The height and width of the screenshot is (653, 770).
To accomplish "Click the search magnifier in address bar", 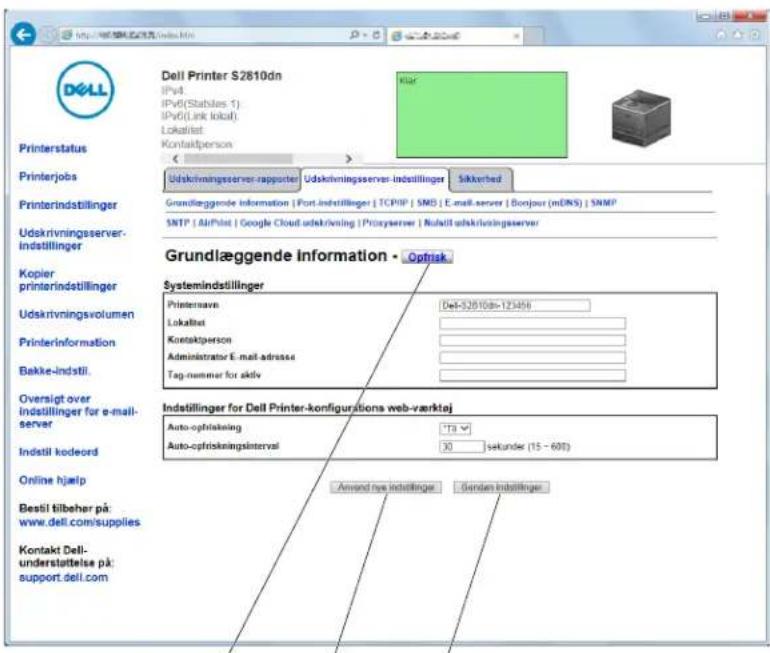I will tap(354, 35).
